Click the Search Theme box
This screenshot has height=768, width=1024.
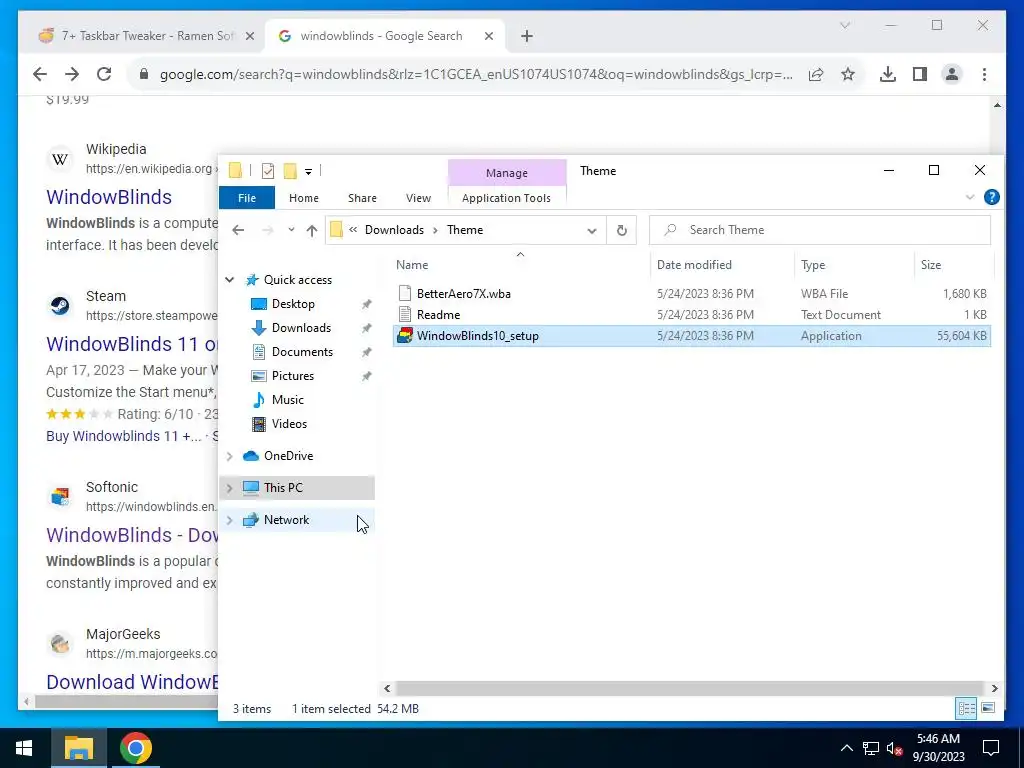820,230
